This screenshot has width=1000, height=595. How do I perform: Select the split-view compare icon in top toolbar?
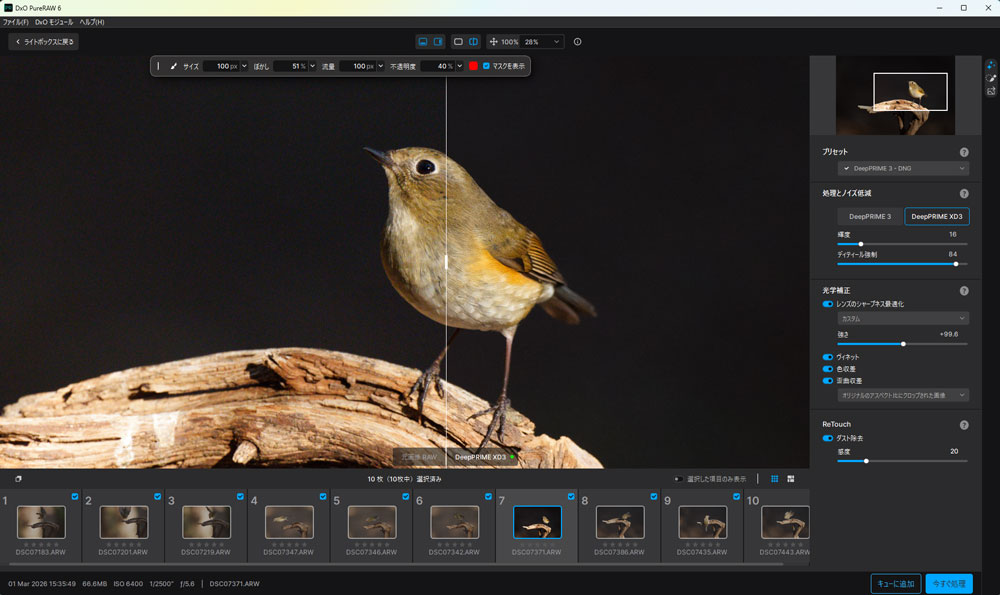coord(473,42)
